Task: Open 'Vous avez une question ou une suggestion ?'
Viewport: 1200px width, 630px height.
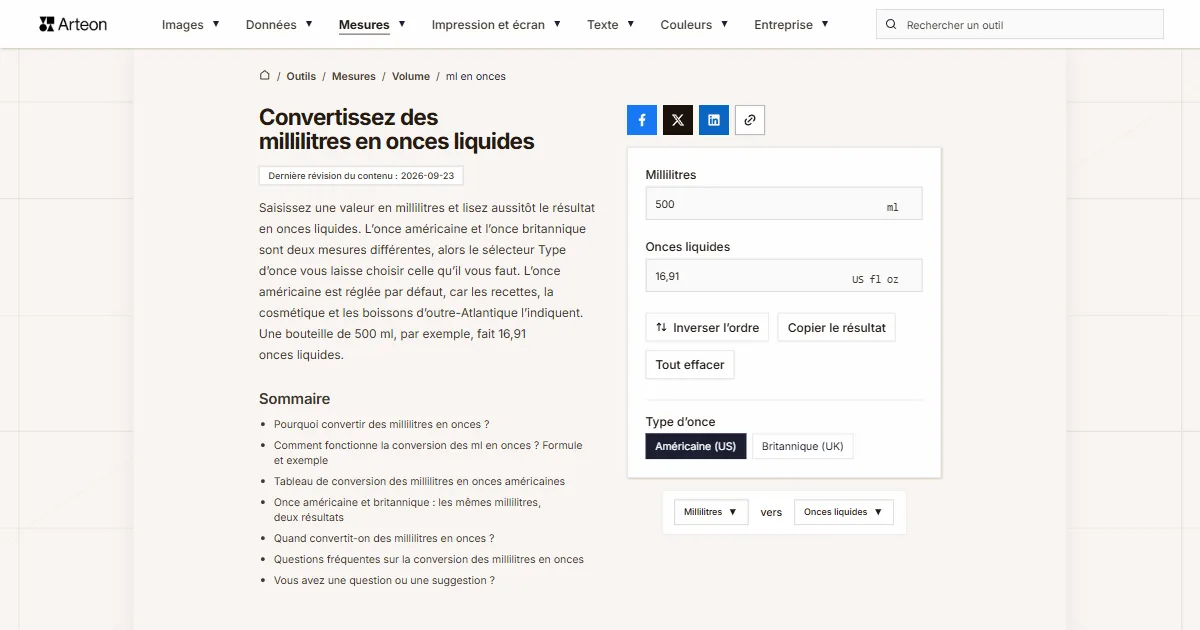Action: click(x=384, y=580)
